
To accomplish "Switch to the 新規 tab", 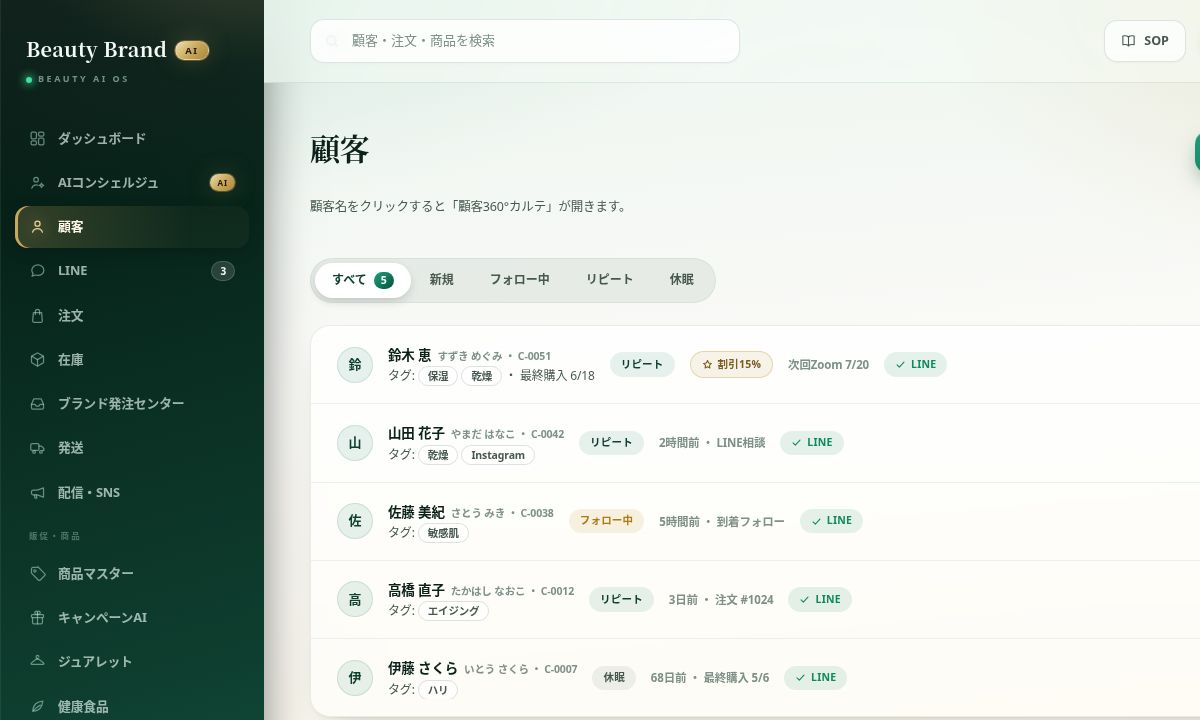I will pos(441,280).
